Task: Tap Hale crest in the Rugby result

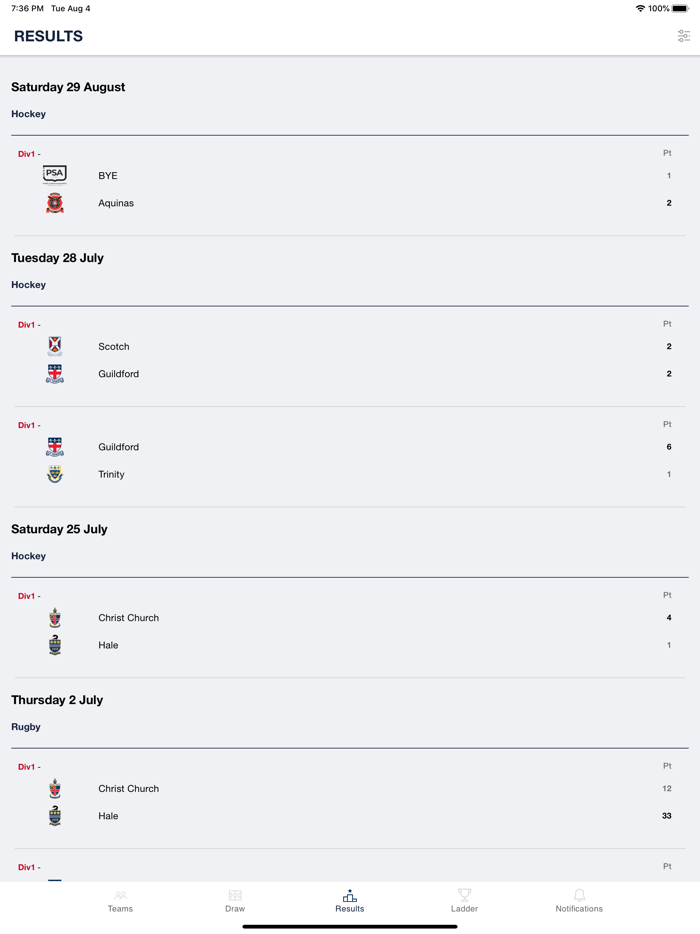Action: [55, 816]
